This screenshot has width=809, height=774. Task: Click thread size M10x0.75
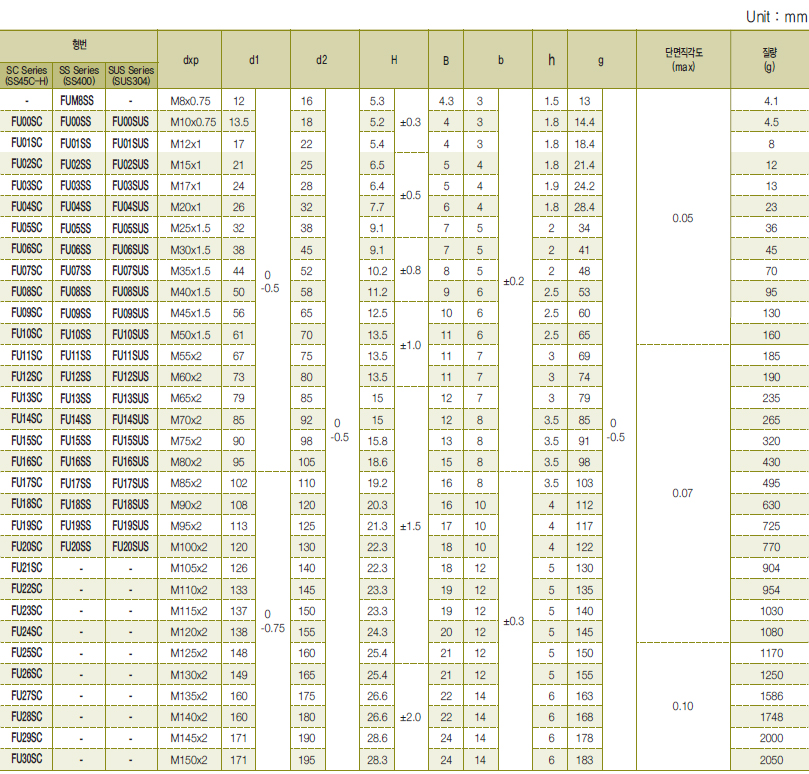(x=193, y=122)
